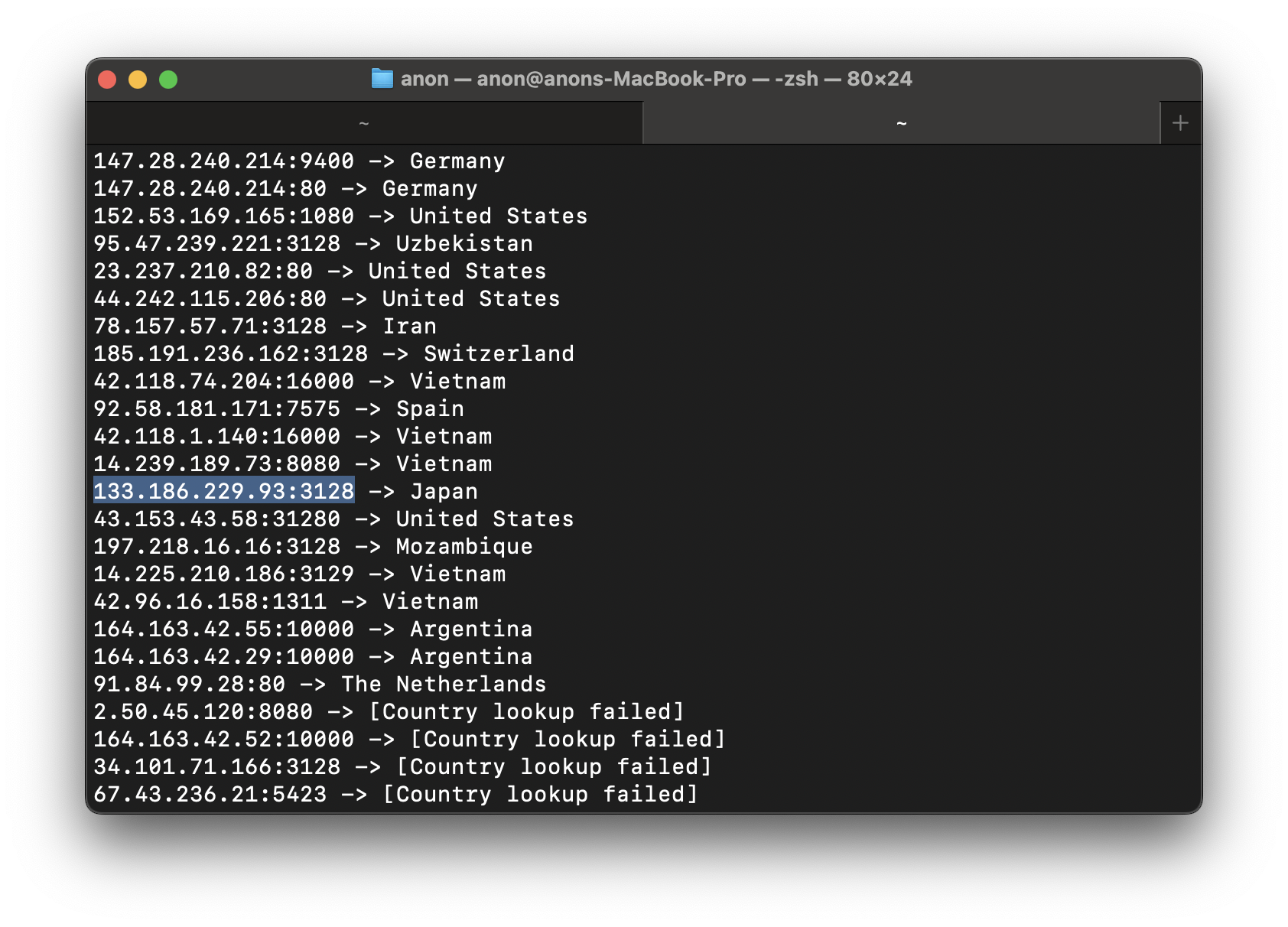Click the address 14.225.210.186:3129

224,574
